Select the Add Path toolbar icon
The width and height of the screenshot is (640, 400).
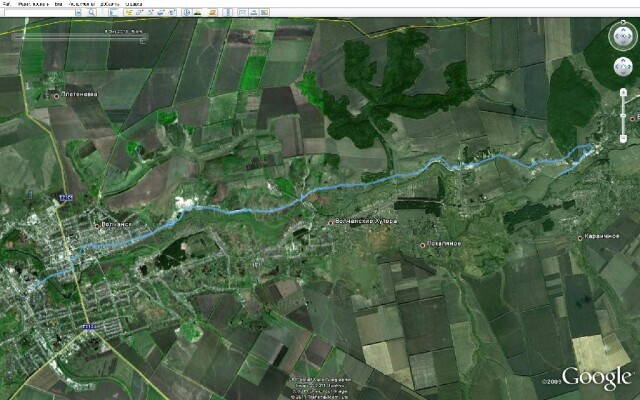tap(150, 12)
